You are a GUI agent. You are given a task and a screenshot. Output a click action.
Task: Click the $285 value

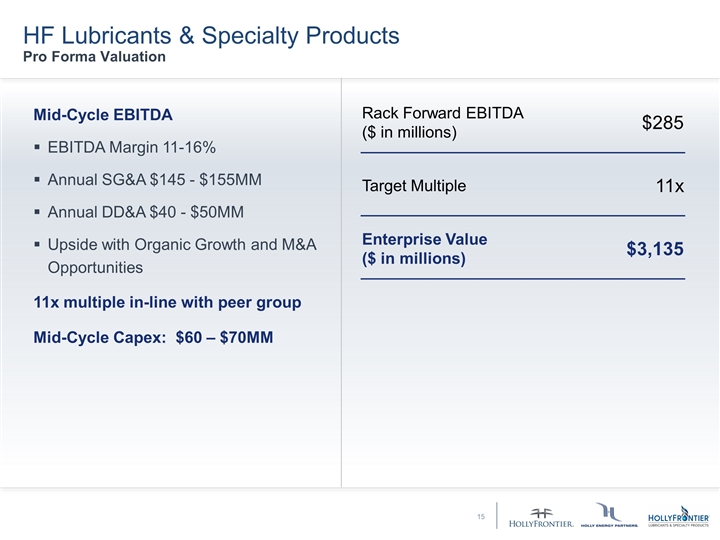tap(662, 123)
